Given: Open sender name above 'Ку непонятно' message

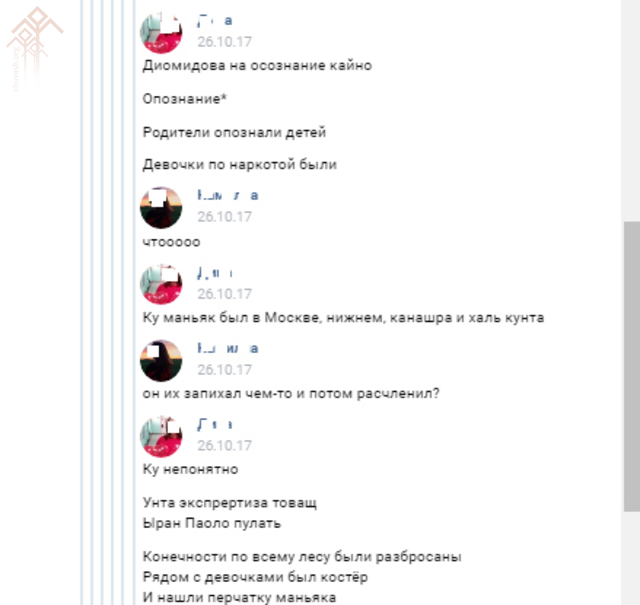Looking at the screenshot, I should pos(215,425).
